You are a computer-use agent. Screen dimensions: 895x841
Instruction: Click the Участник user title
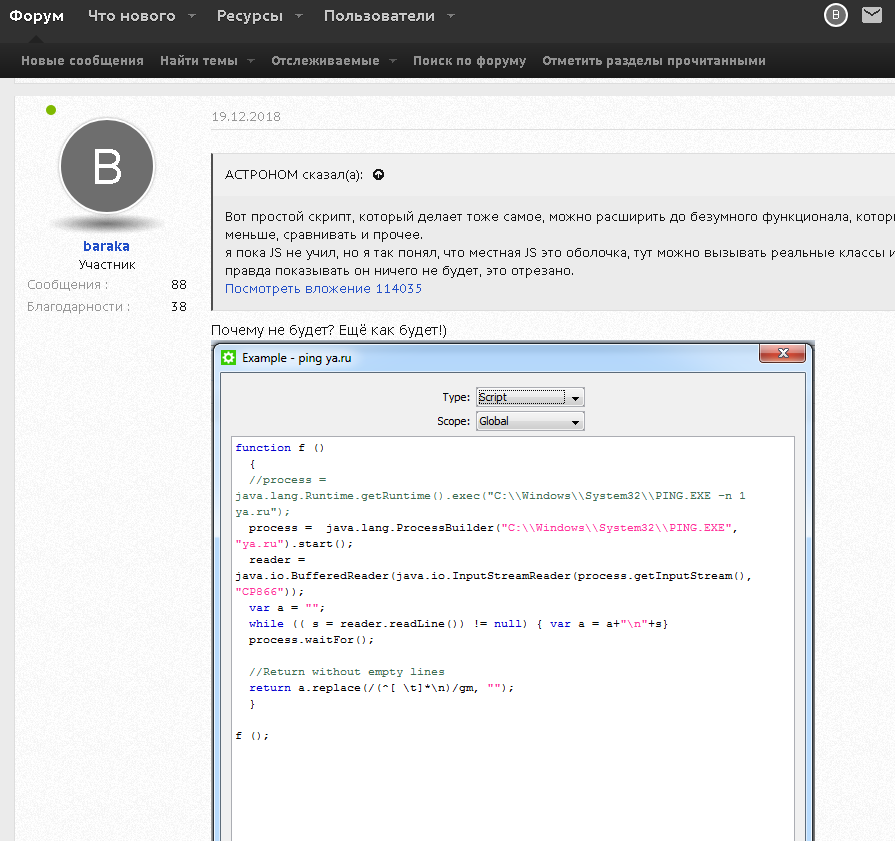[x=107, y=264]
